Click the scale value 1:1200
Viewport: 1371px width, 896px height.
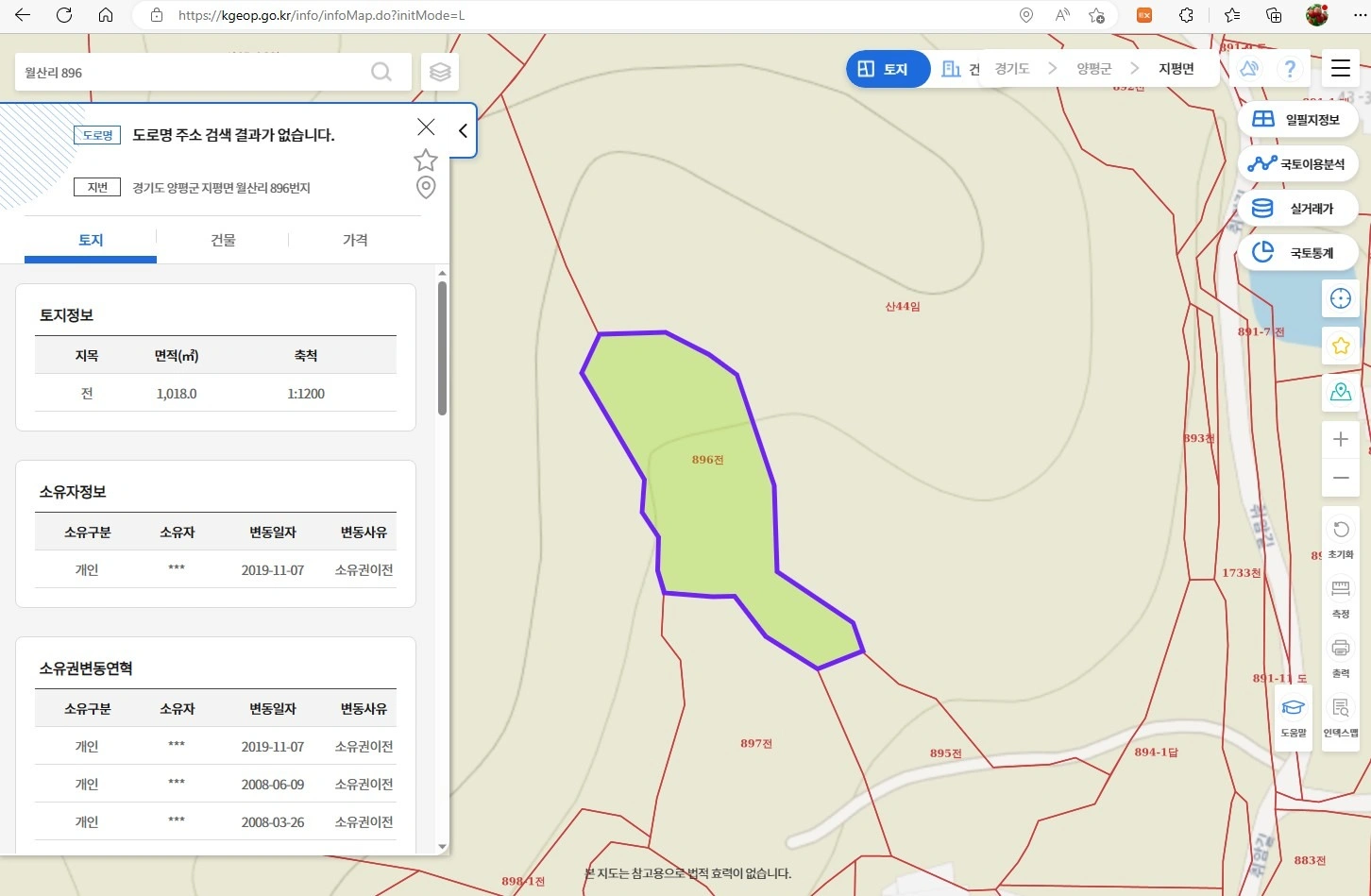pos(306,394)
